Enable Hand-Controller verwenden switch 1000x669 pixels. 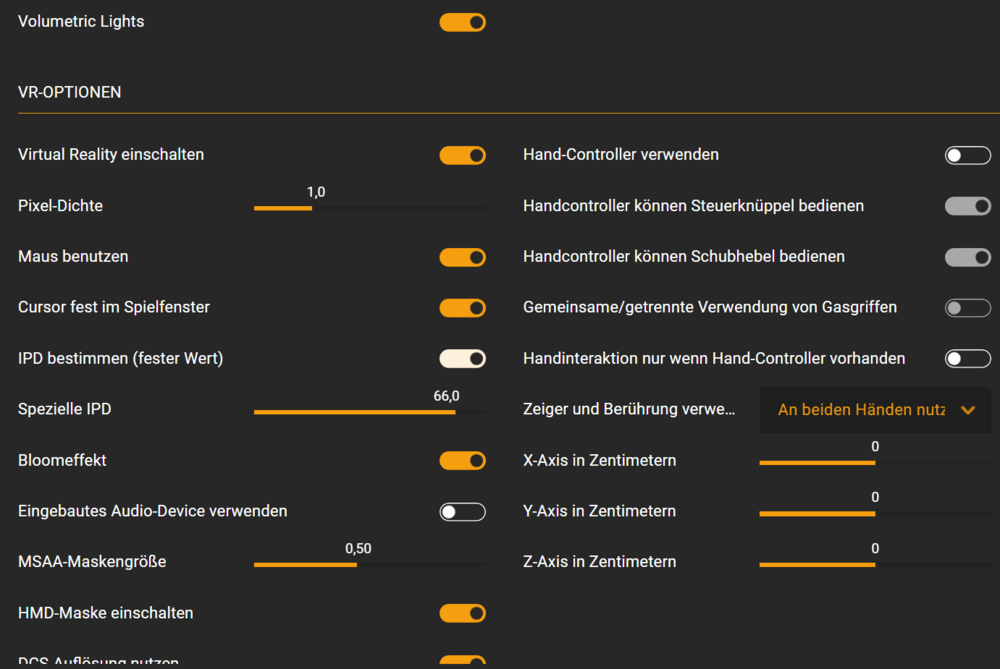tap(967, 155)
